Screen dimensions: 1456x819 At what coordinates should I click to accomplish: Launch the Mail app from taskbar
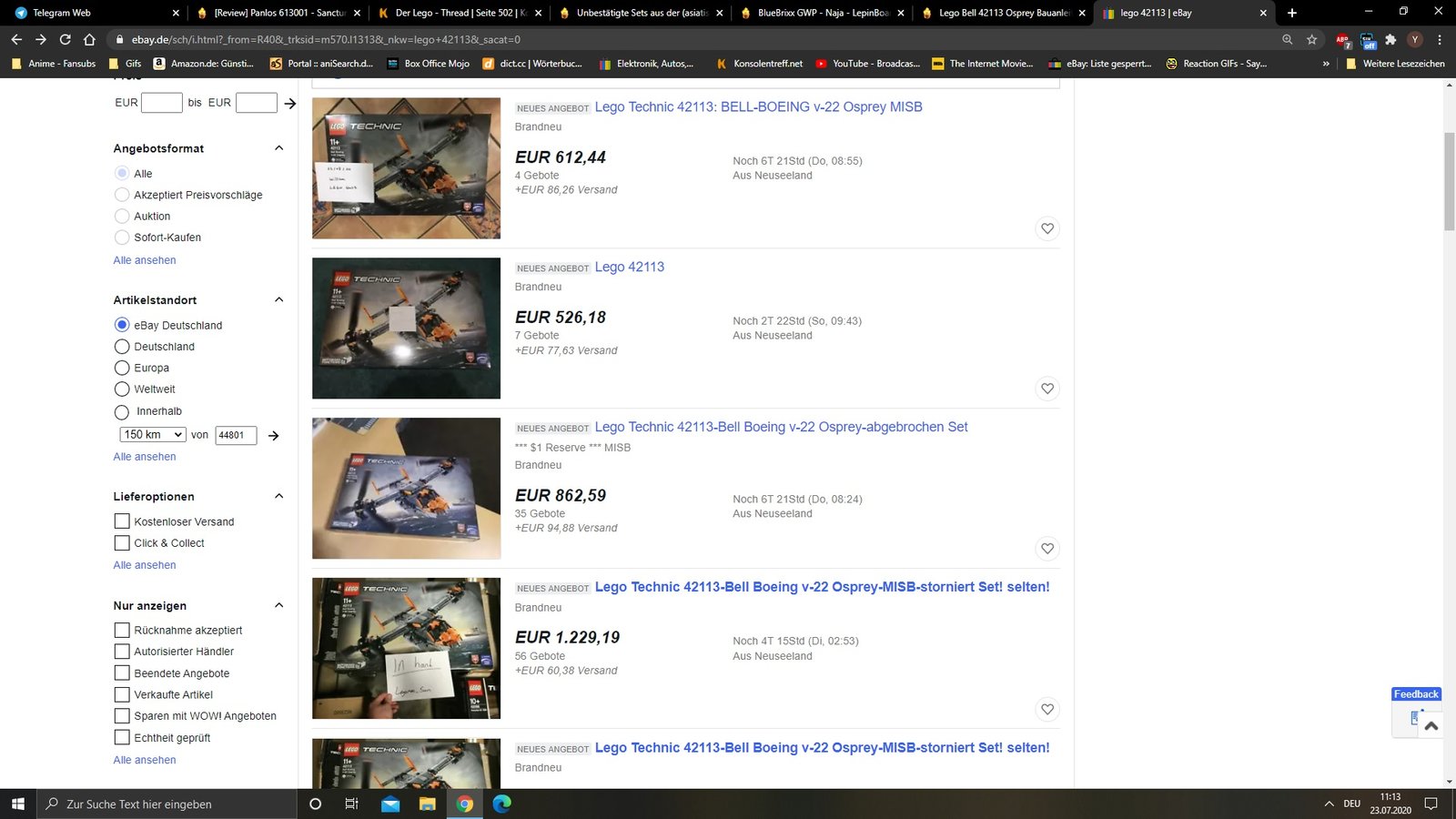390,804
